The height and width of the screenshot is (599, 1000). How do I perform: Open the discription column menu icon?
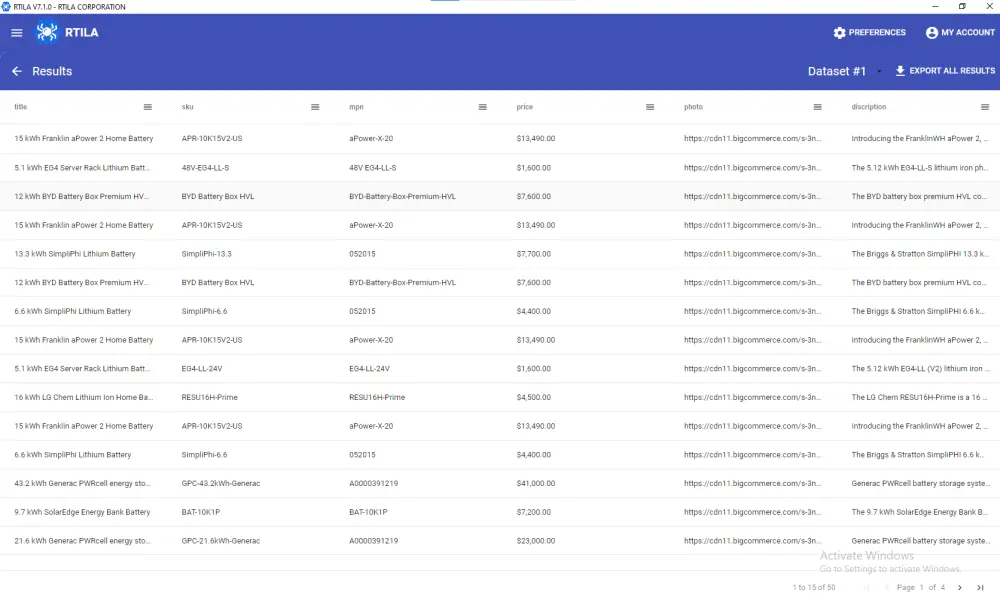pyautogui.click(x=985, y=107)
